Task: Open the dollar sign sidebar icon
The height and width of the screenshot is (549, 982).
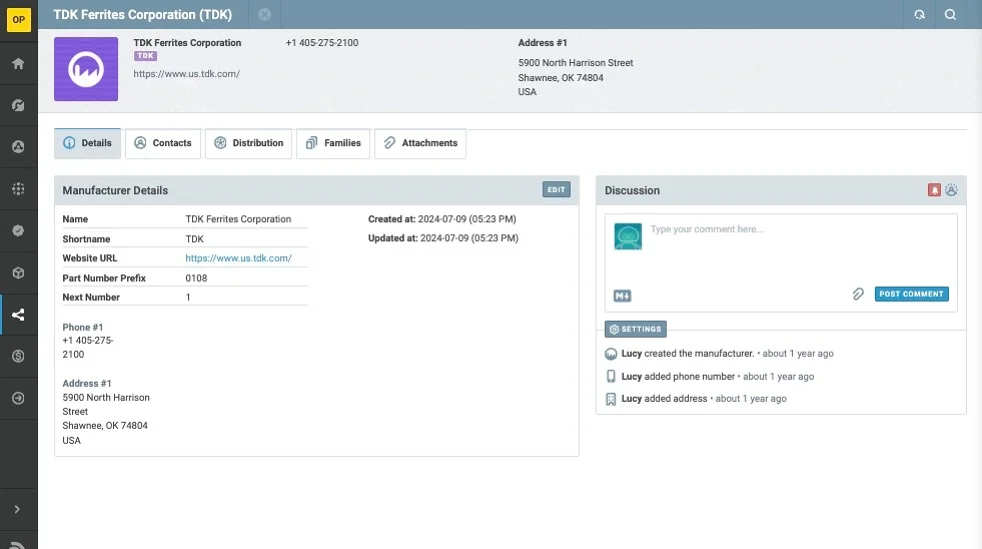Action: point(18,356)
